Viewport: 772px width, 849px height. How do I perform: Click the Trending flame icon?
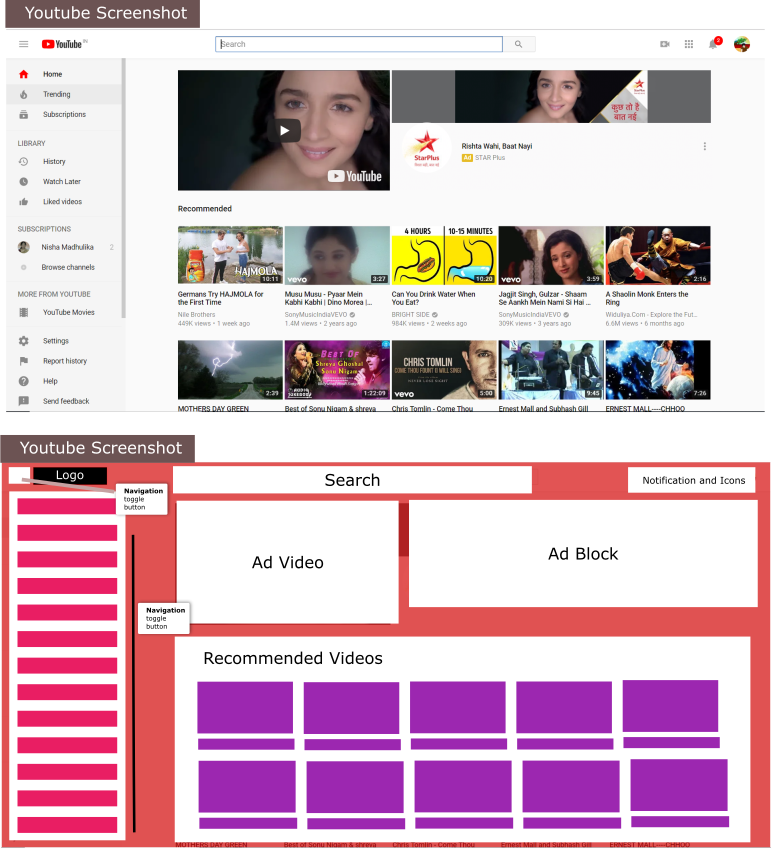[23, 94]
